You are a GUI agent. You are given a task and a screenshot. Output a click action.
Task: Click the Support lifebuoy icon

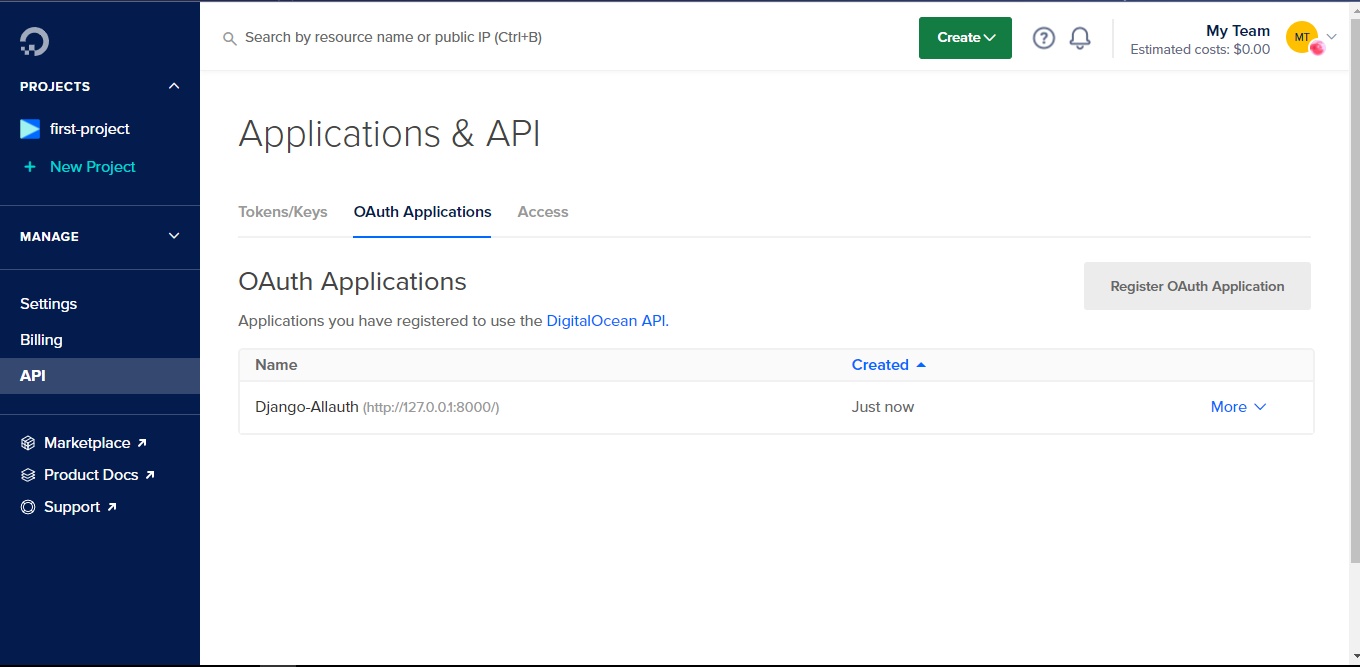28,507
